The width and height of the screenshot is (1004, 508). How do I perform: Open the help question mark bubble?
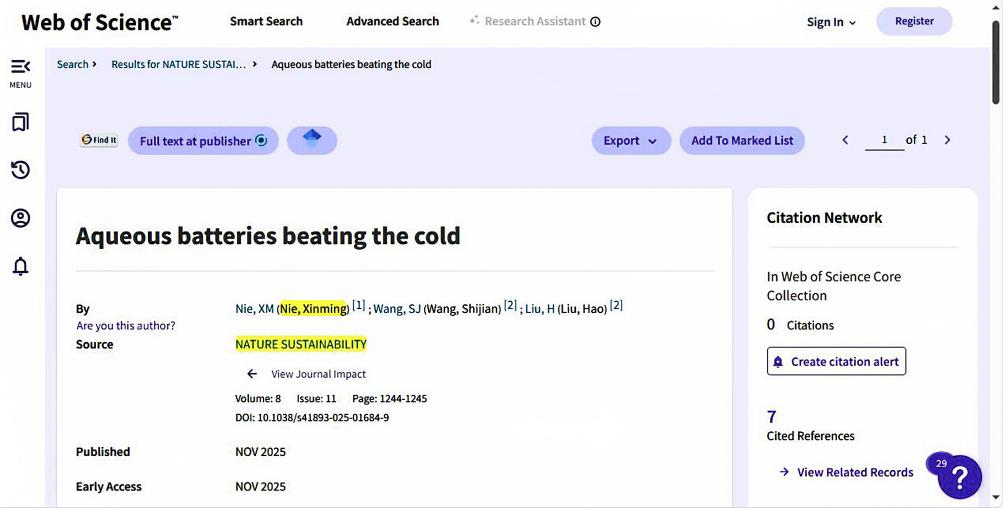[959, 476]
